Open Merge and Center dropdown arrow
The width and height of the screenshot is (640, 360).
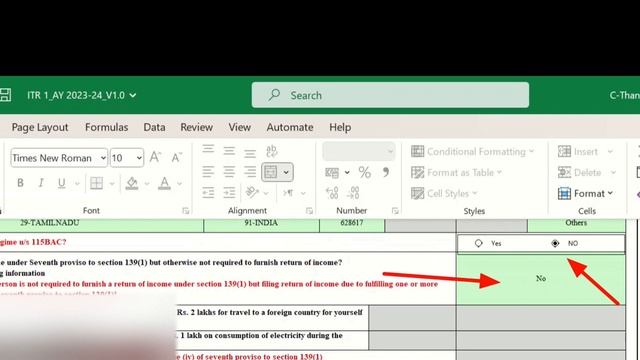(x=286, y=172)
